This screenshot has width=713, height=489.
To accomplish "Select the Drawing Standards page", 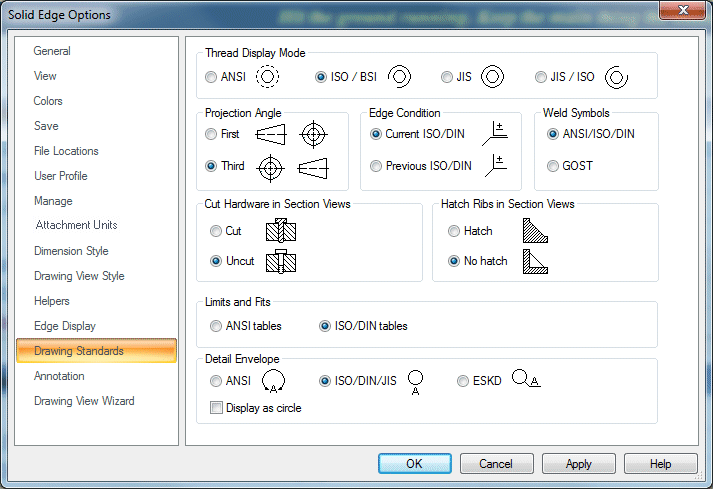I will [96, 351].
